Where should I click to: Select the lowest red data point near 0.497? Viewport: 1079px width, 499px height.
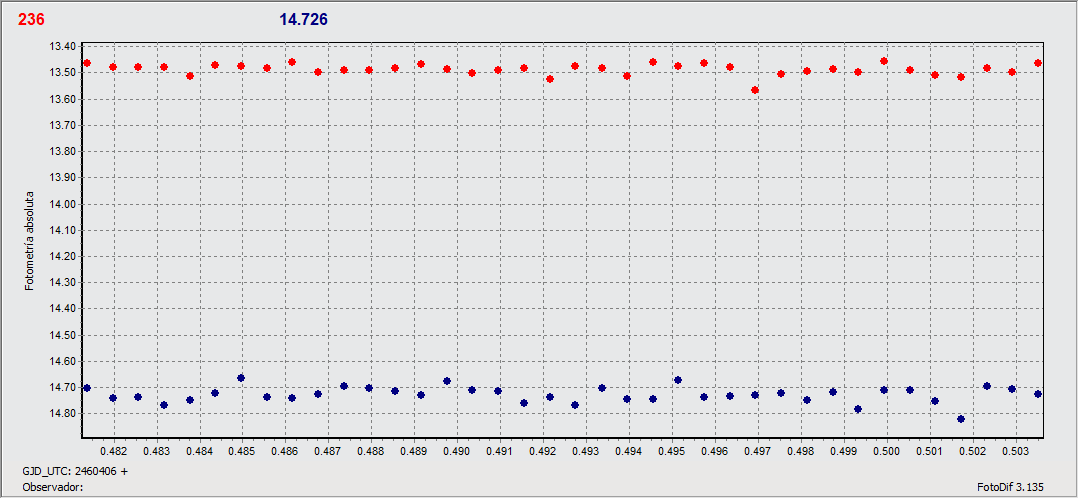pos(755,90)
